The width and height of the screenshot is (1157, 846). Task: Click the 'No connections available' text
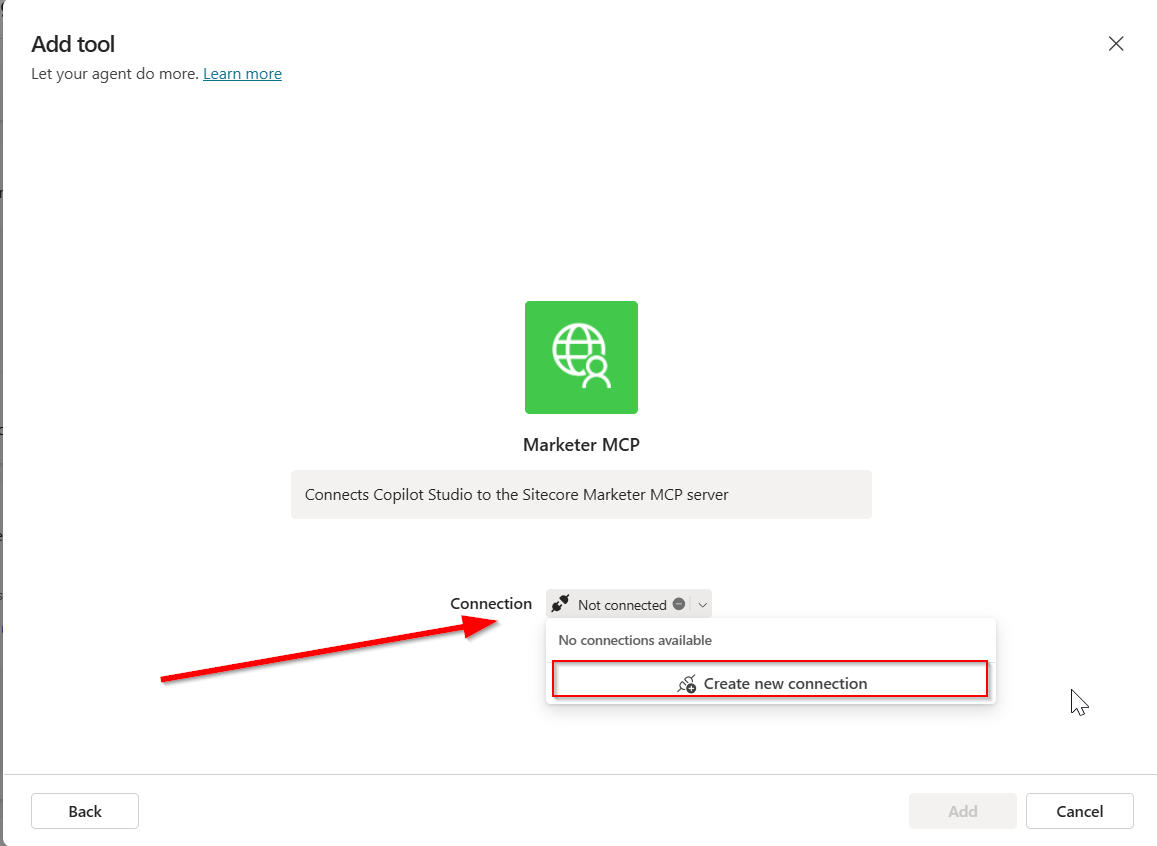635,640
